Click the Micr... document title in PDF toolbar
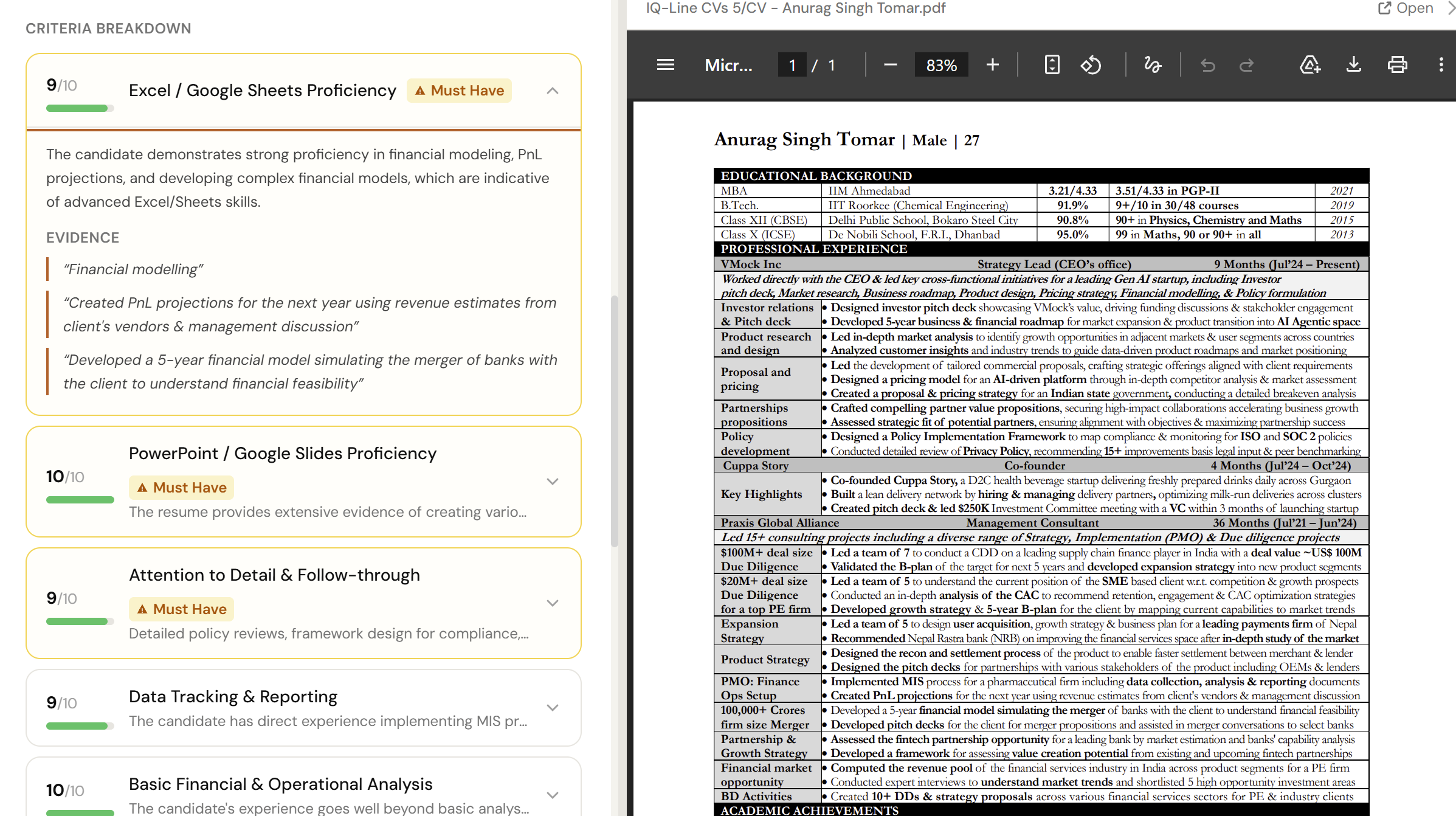The height and width of the screenshot is (816, 1456). click(x=728, y=65)
